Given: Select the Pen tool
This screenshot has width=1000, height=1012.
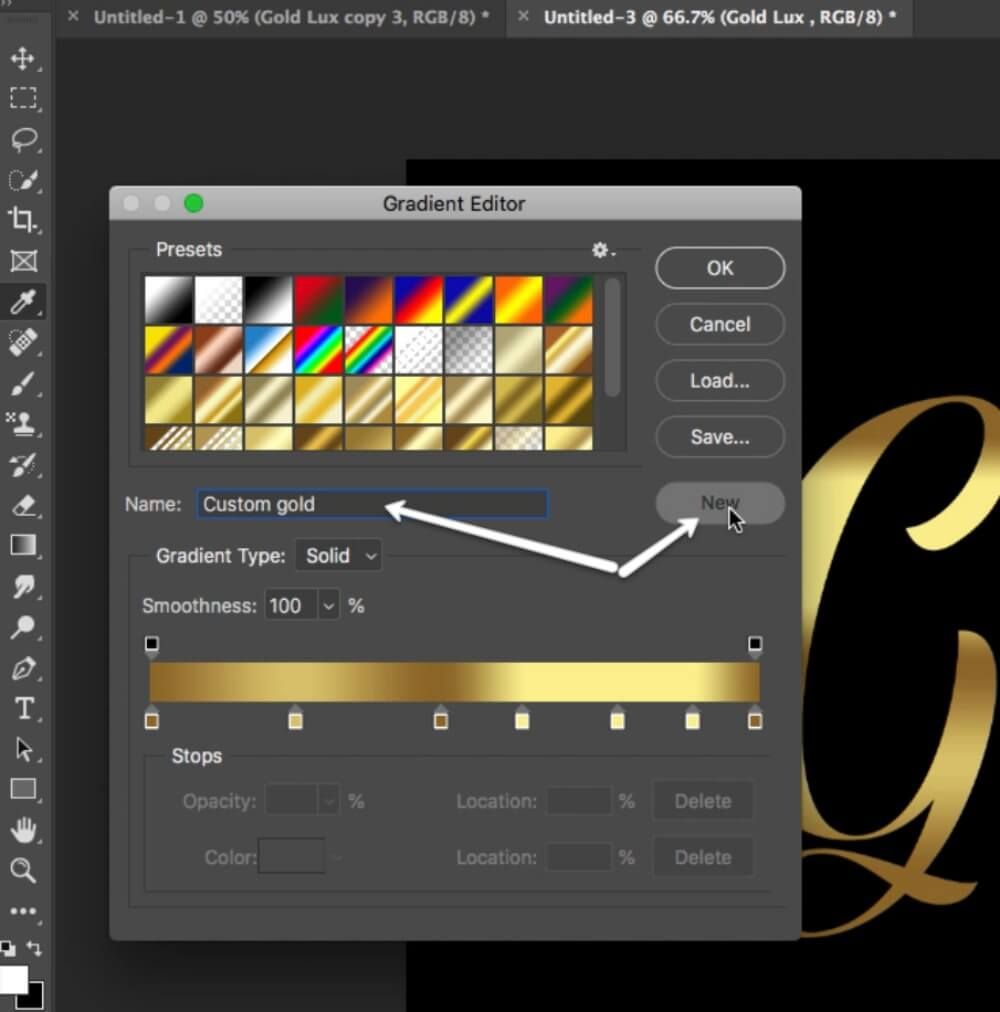Looking at the screenshot, I should click(23, 667).
